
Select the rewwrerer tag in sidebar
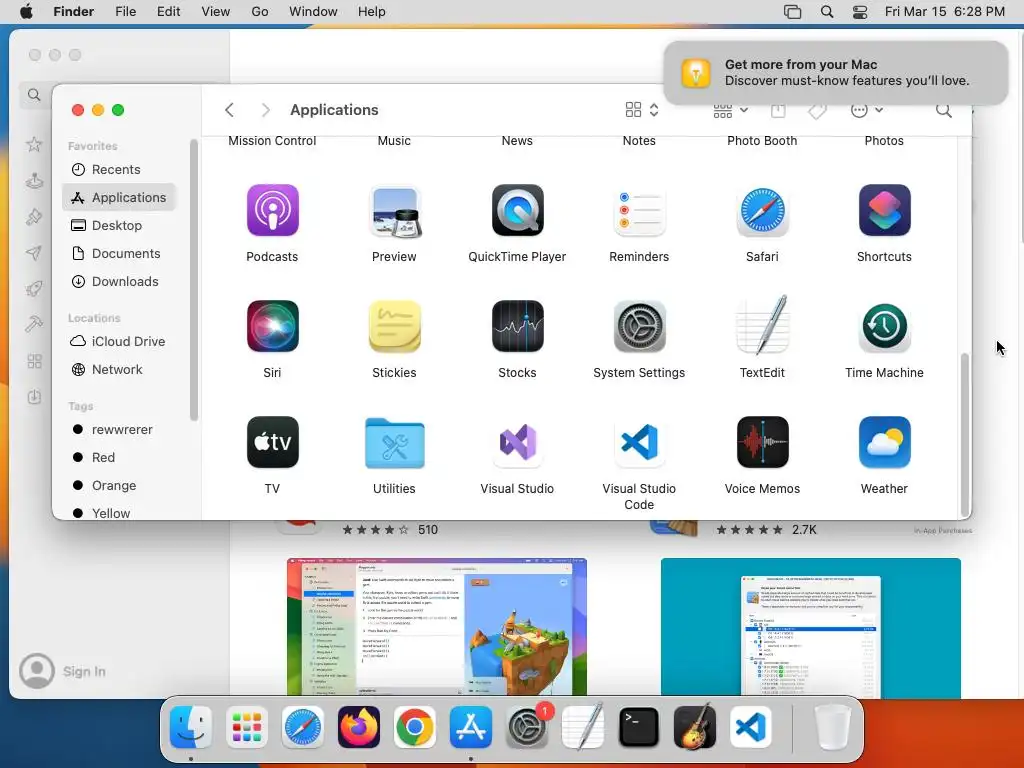pyautogui.click(x=120, y=430)
